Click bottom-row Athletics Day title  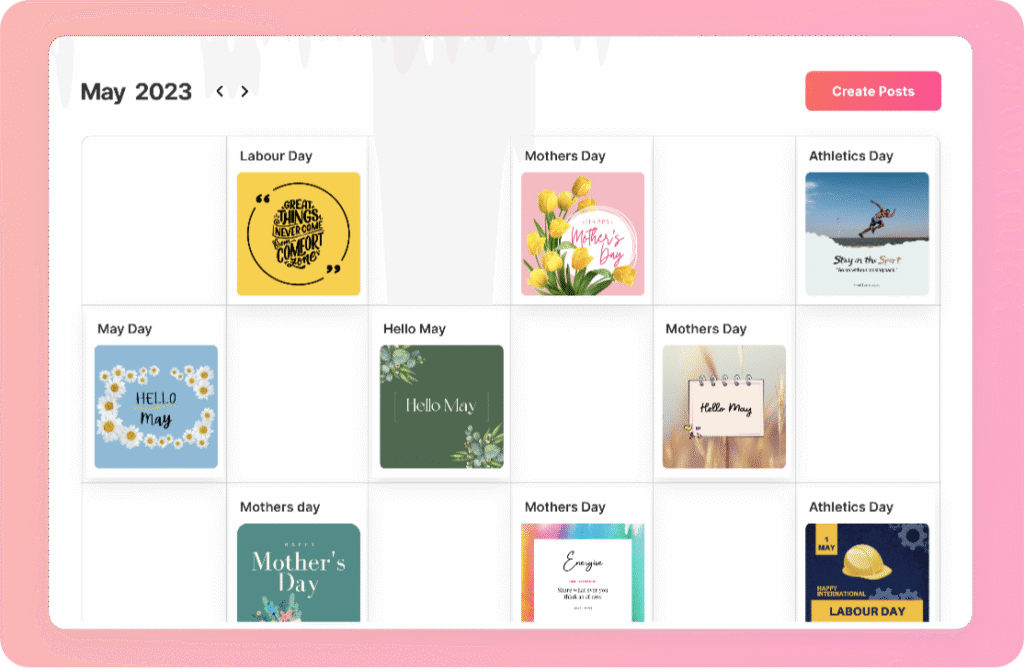[x=851, y=507]
